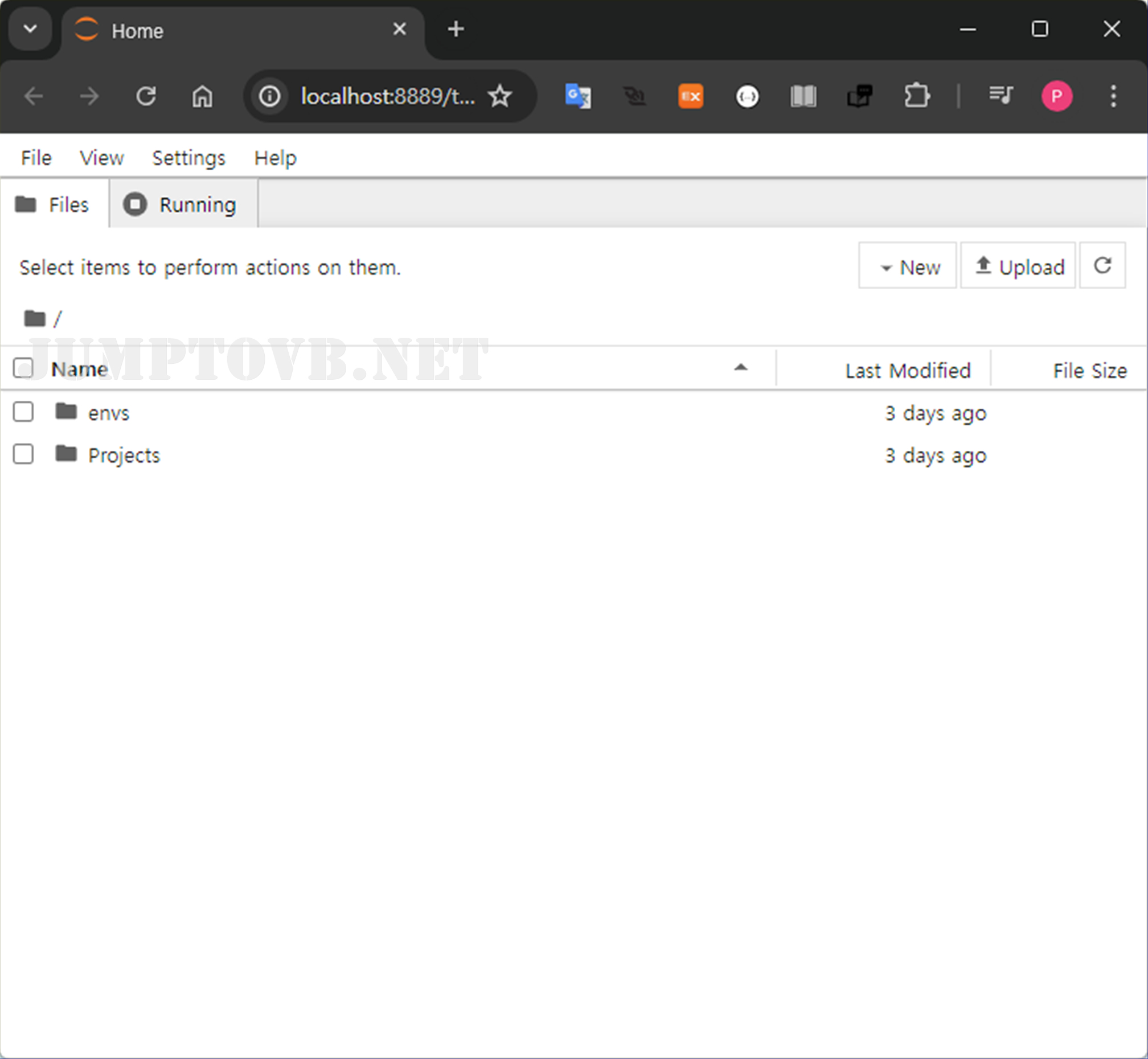Viewport: 1148px width, 1059px height.
Task: Toggle the select-all checkbox beside Name
Action: tap(23, 368)
